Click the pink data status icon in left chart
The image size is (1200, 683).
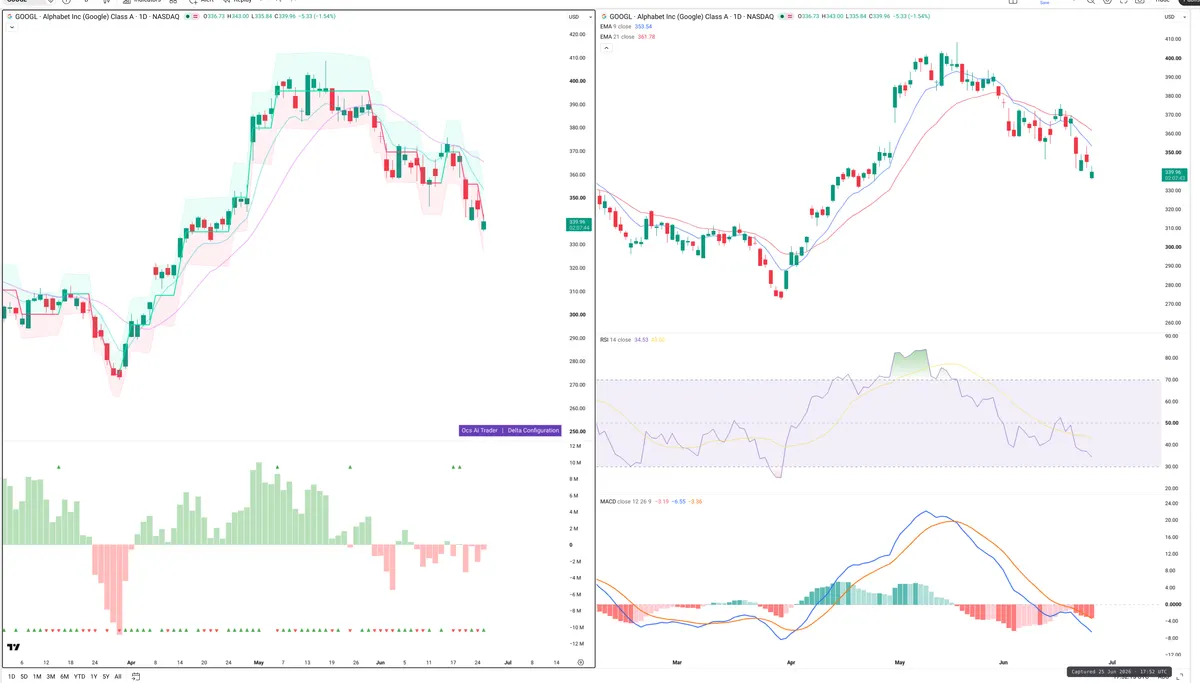[x=195, y=17]
